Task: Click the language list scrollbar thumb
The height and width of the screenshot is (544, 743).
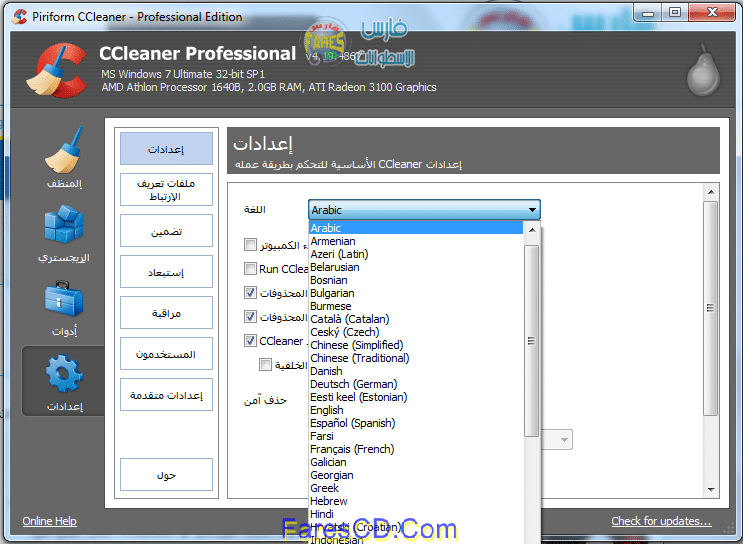Action: [532, 341]
